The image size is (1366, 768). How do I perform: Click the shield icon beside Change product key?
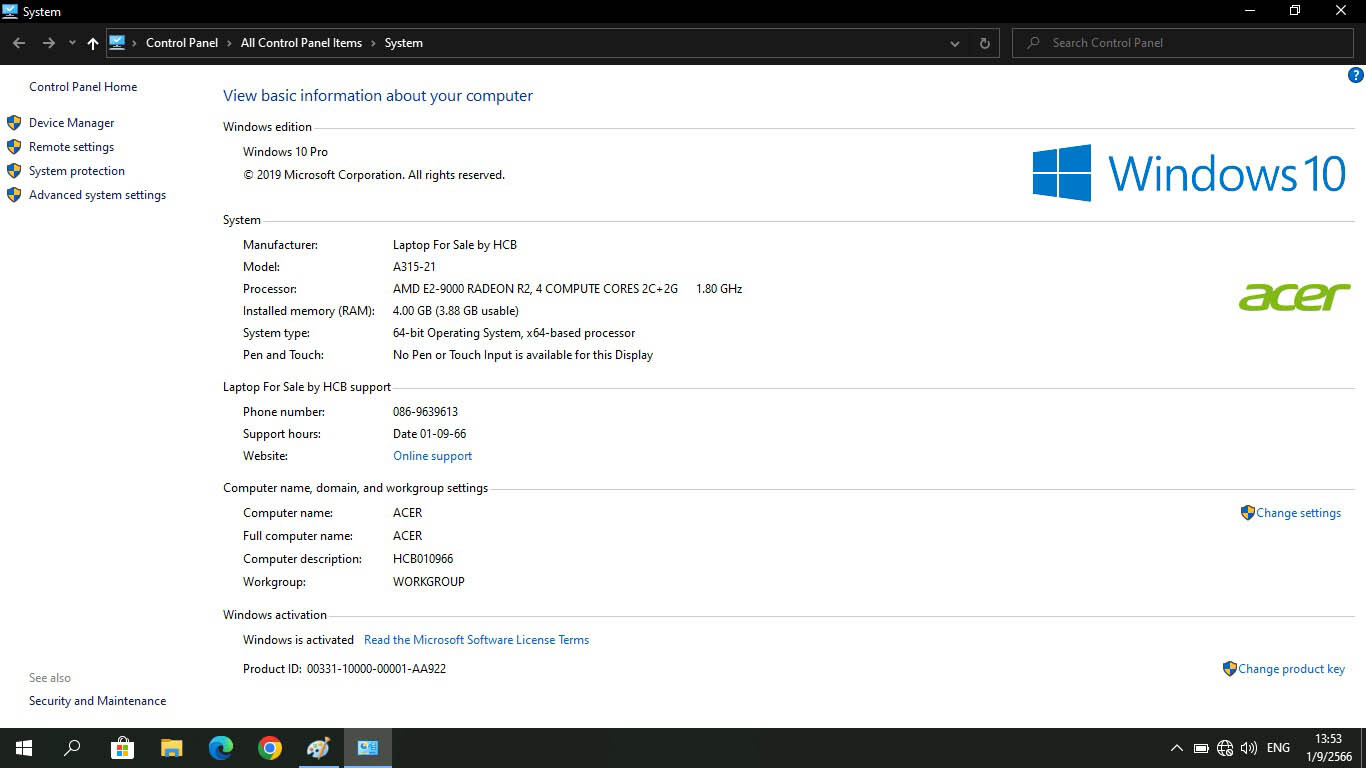pos(1230,668)
